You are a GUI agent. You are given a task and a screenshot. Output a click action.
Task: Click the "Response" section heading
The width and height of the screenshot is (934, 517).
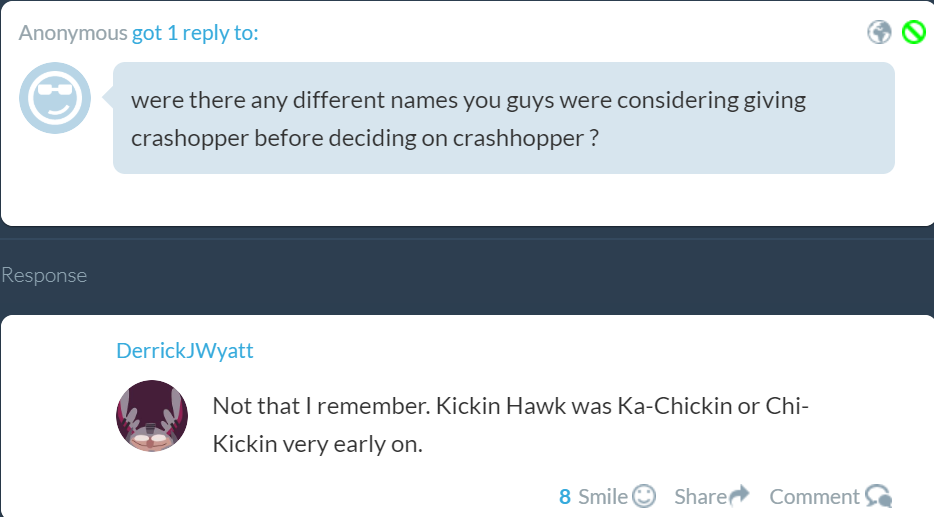[x=44, y=275]
